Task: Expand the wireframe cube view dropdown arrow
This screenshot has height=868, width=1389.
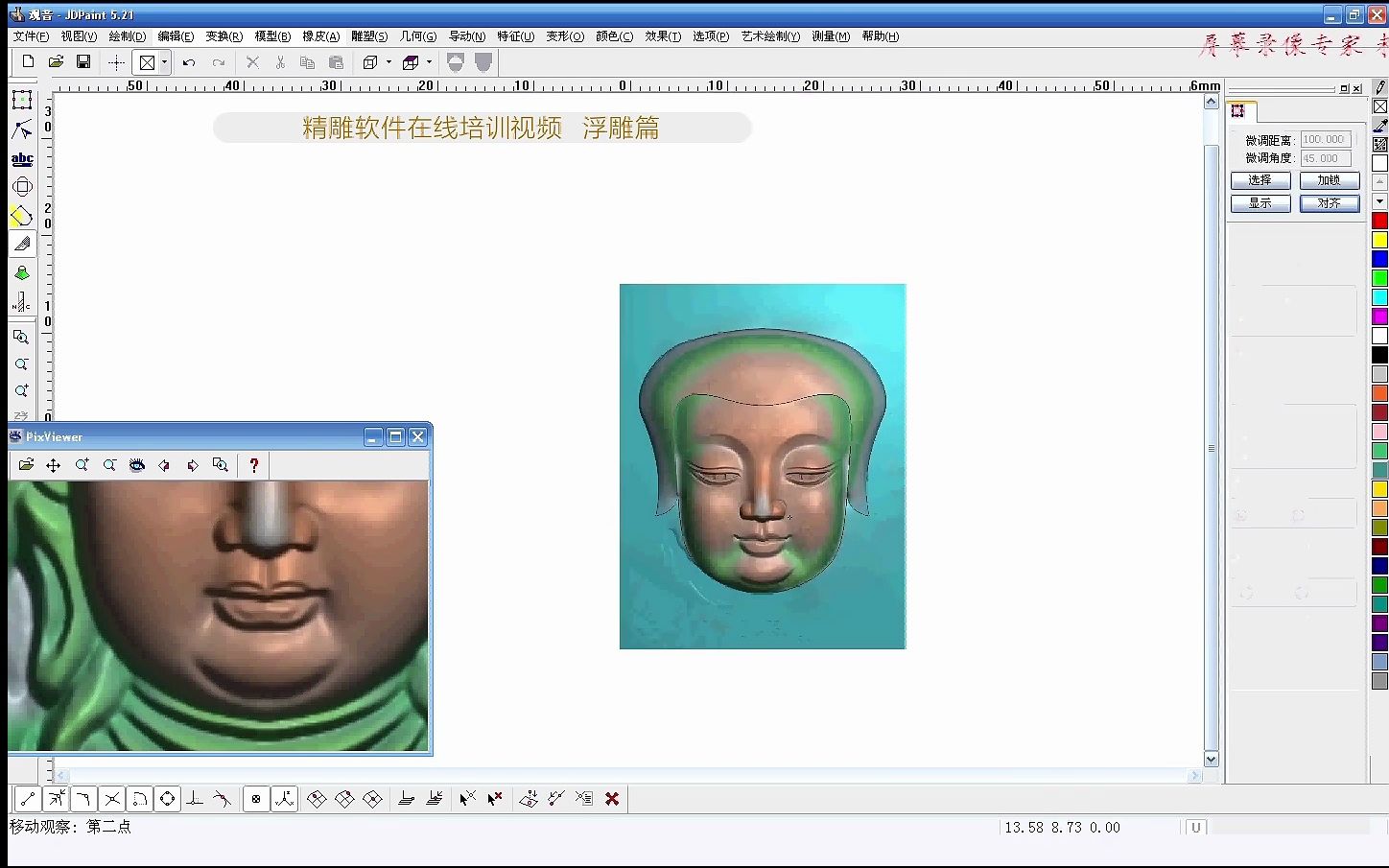Action: click(x=388, y=62)
